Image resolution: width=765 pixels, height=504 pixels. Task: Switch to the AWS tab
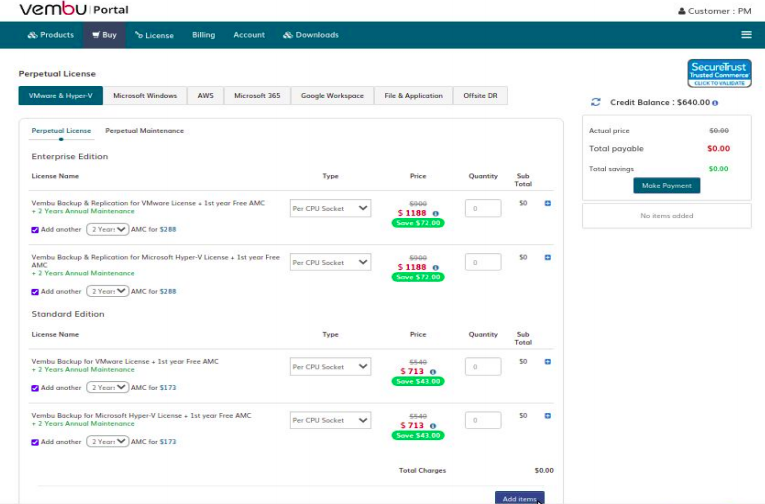pyautogui.click(x=205, y=96)
